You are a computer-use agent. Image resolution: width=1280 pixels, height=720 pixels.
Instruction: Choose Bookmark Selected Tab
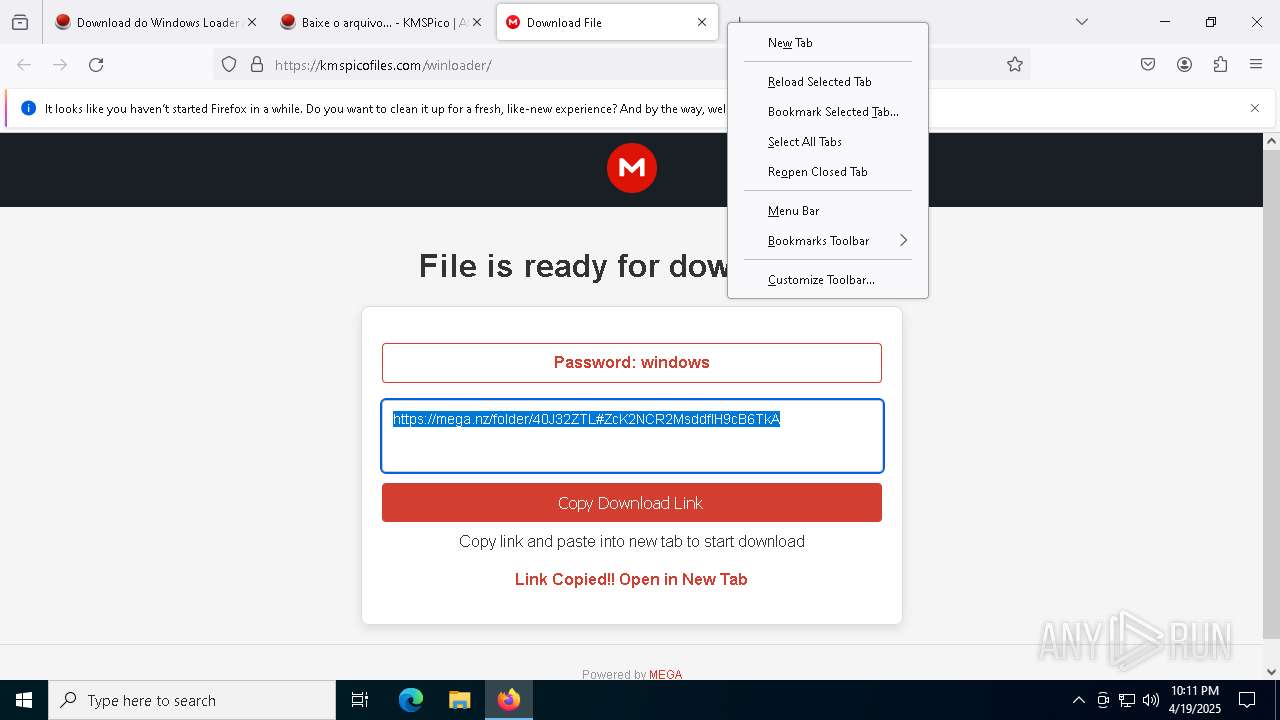click(x=828, y=112)
